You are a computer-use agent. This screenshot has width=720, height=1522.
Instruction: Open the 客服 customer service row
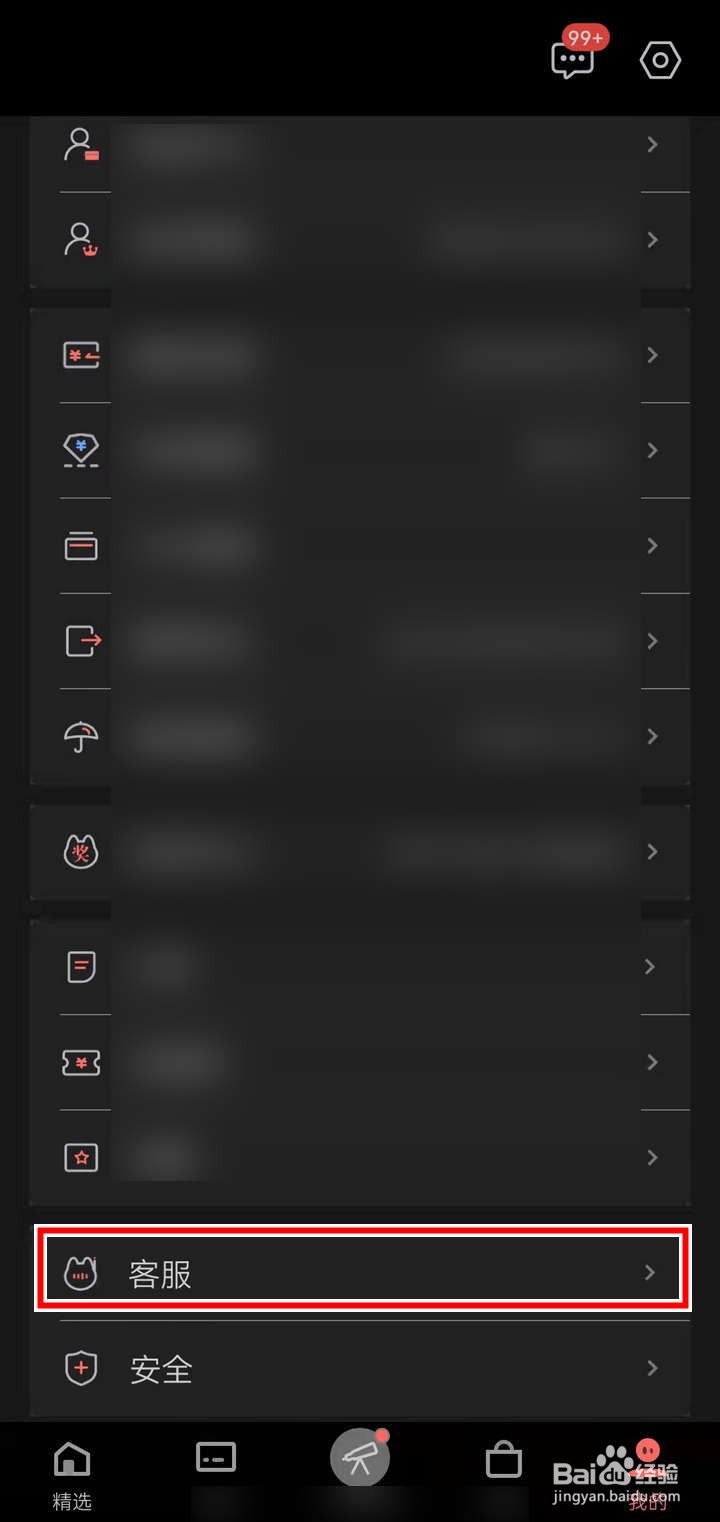tap(360, 1272)
